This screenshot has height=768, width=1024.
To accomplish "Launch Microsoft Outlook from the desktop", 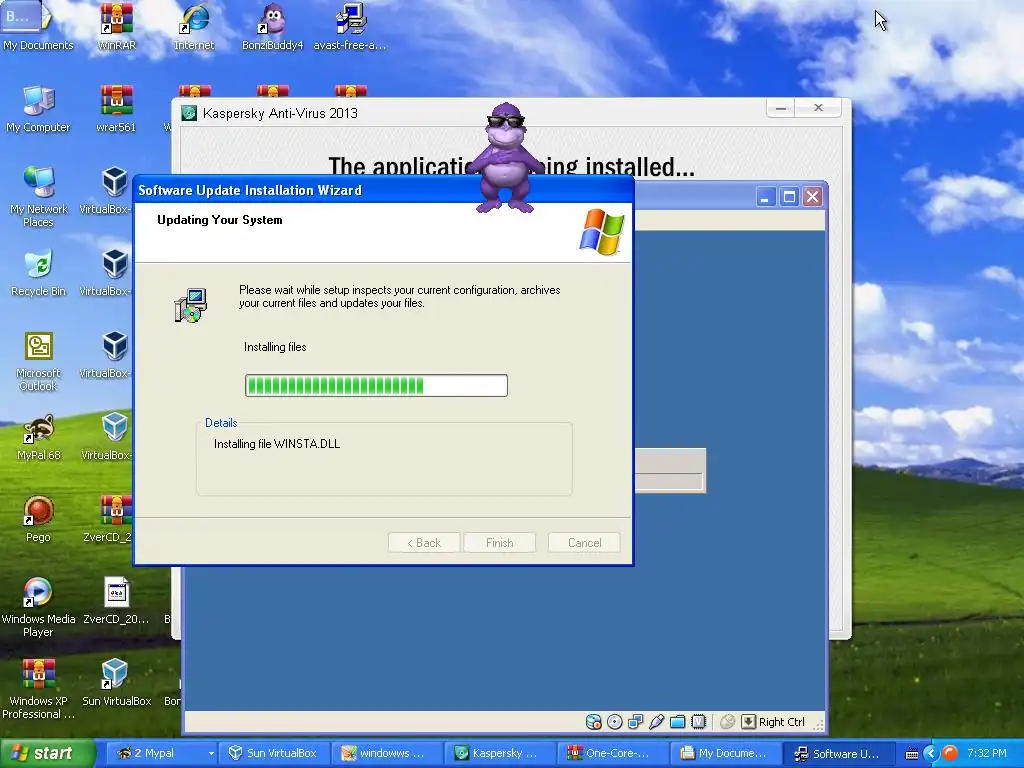I will [x=39, y=361].
